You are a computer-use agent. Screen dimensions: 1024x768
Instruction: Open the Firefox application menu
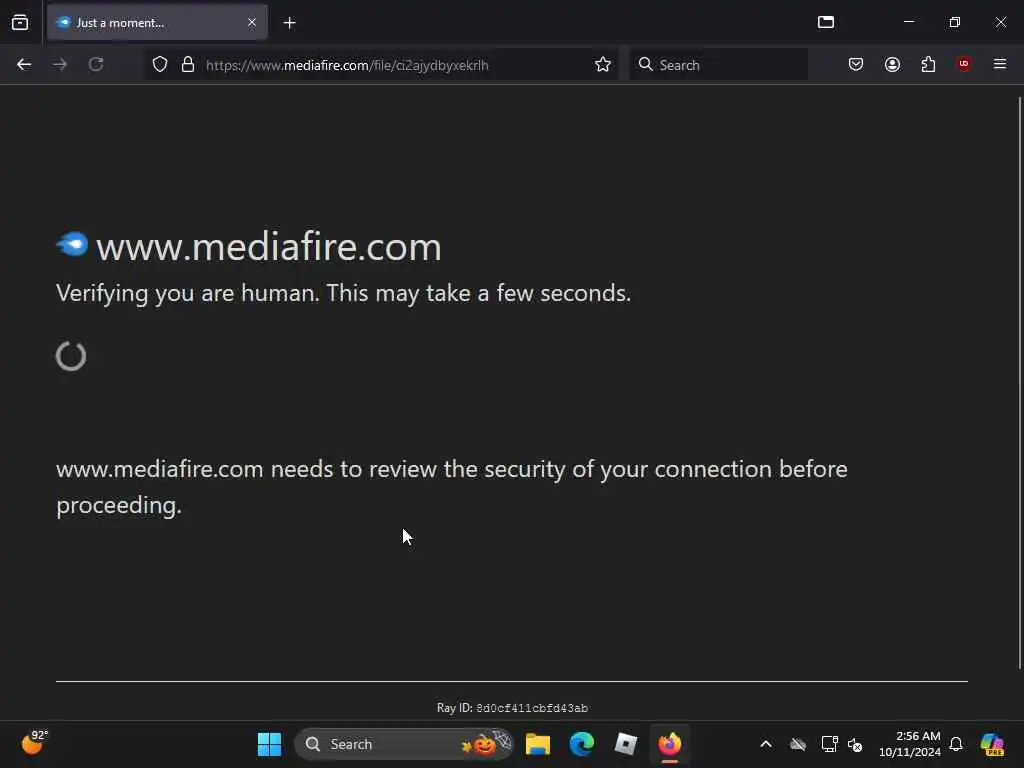(x=1000, y=64)
